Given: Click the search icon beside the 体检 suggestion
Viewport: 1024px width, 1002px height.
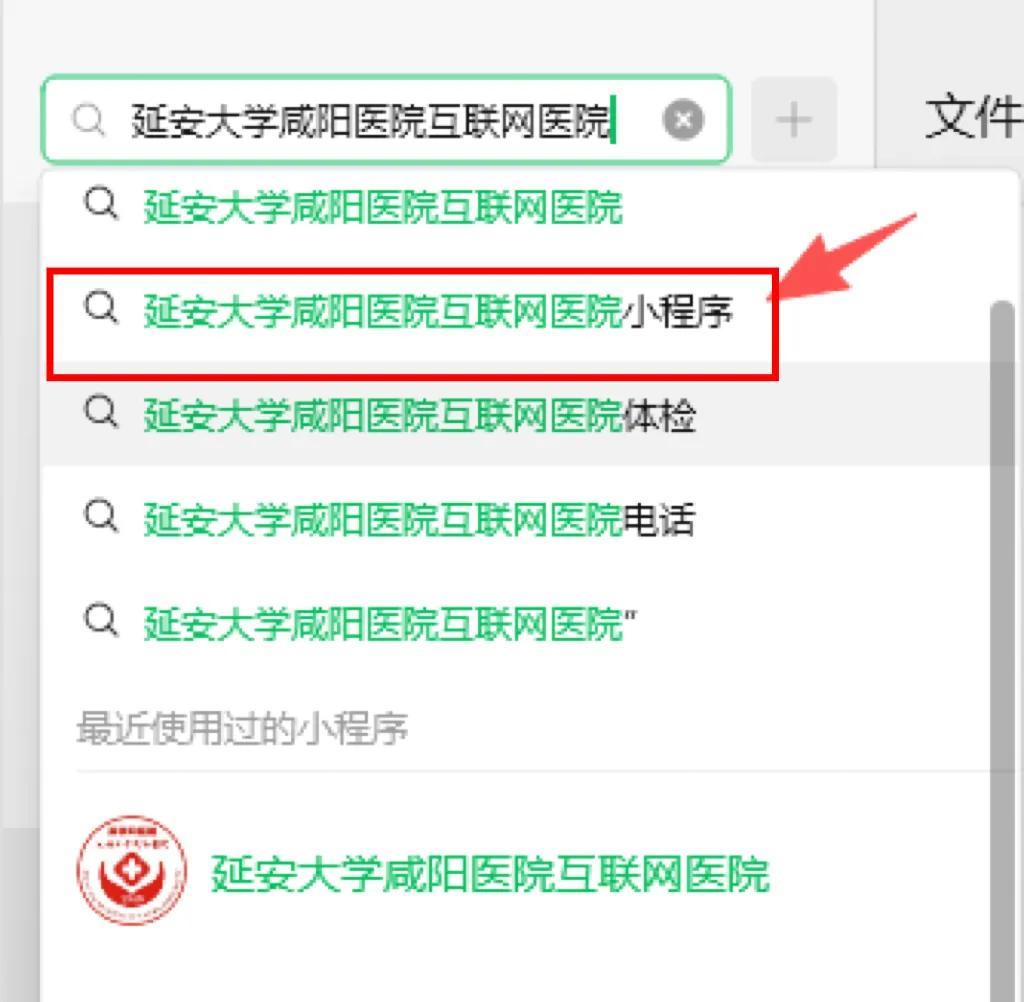Looking at the screenshot, I should click(101, 412).
